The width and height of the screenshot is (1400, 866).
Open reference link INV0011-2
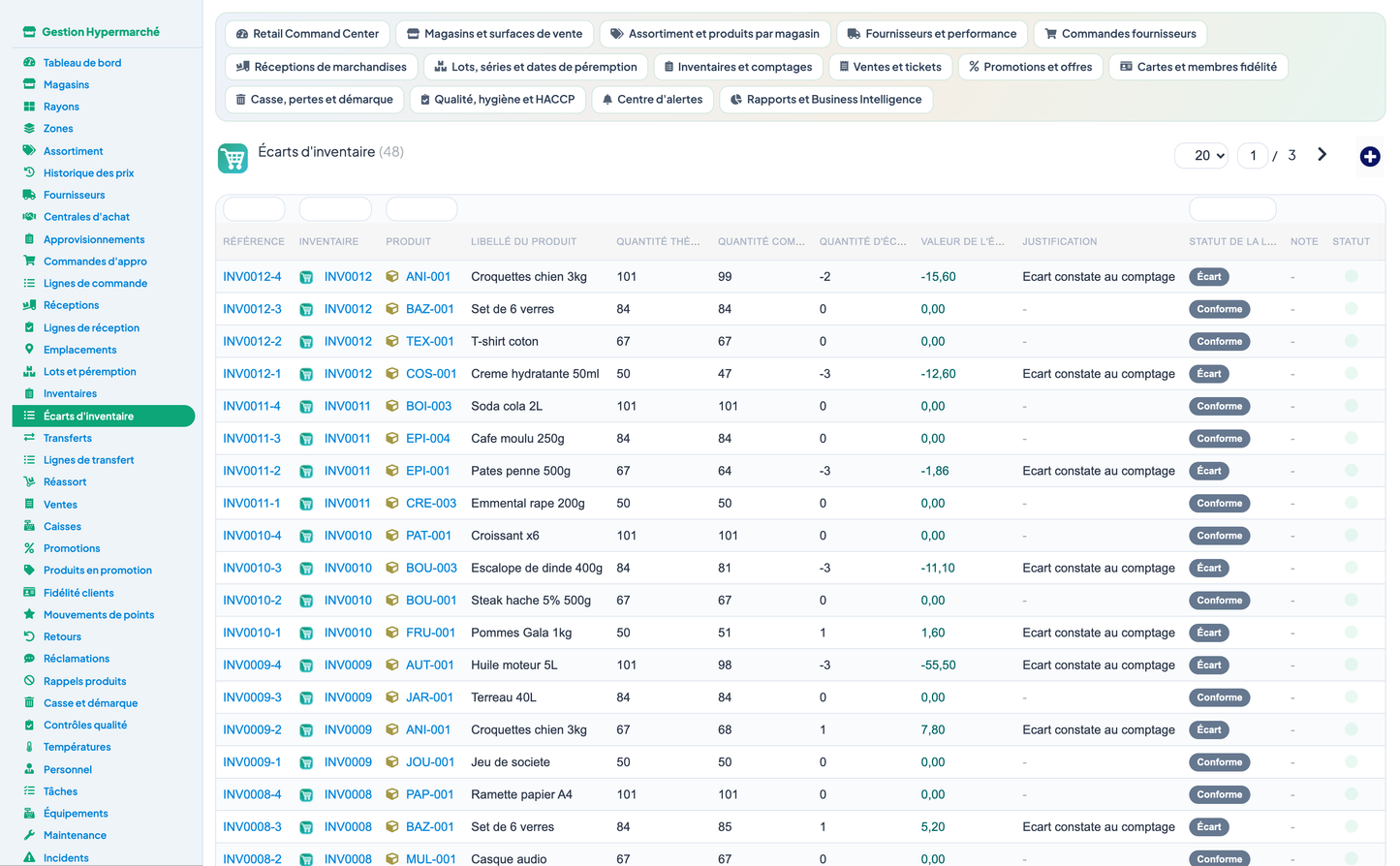click(x=252, y=471)
